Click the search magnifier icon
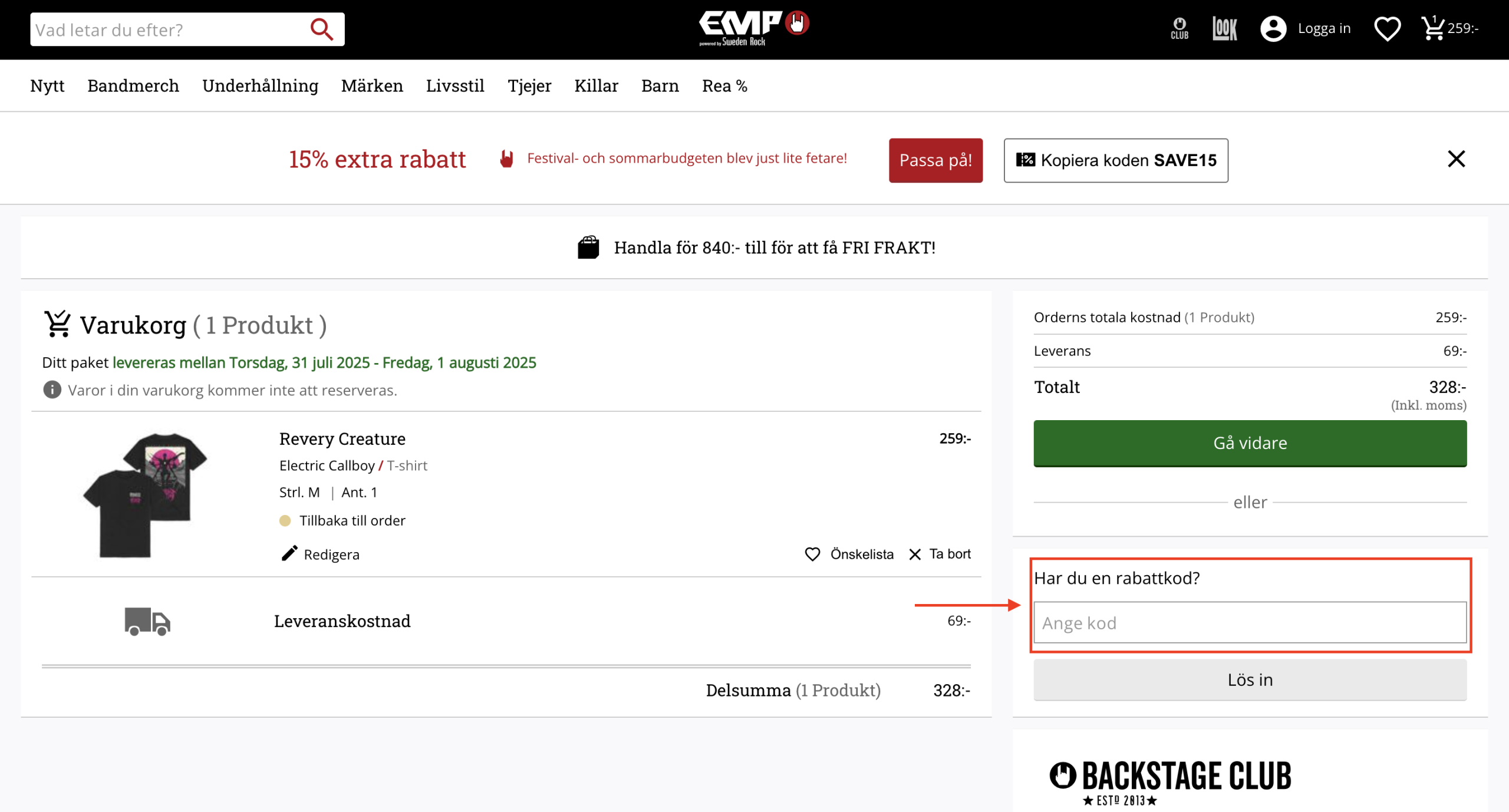This screenshot has height=812, width=1509. point(322,29)
